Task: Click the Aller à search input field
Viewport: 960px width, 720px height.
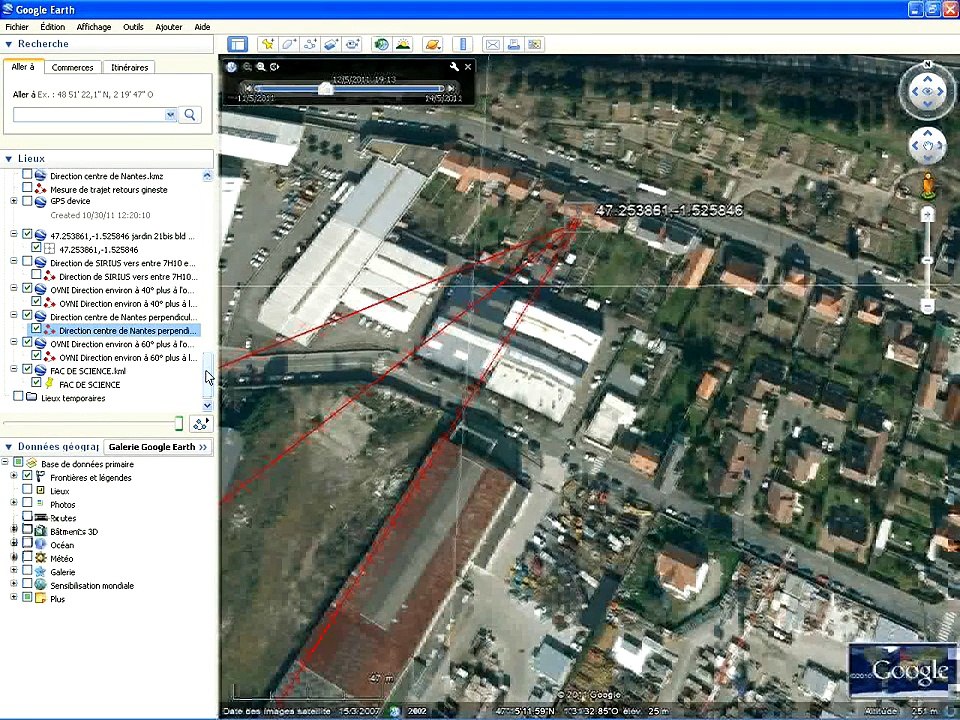Action: [89, 114]
